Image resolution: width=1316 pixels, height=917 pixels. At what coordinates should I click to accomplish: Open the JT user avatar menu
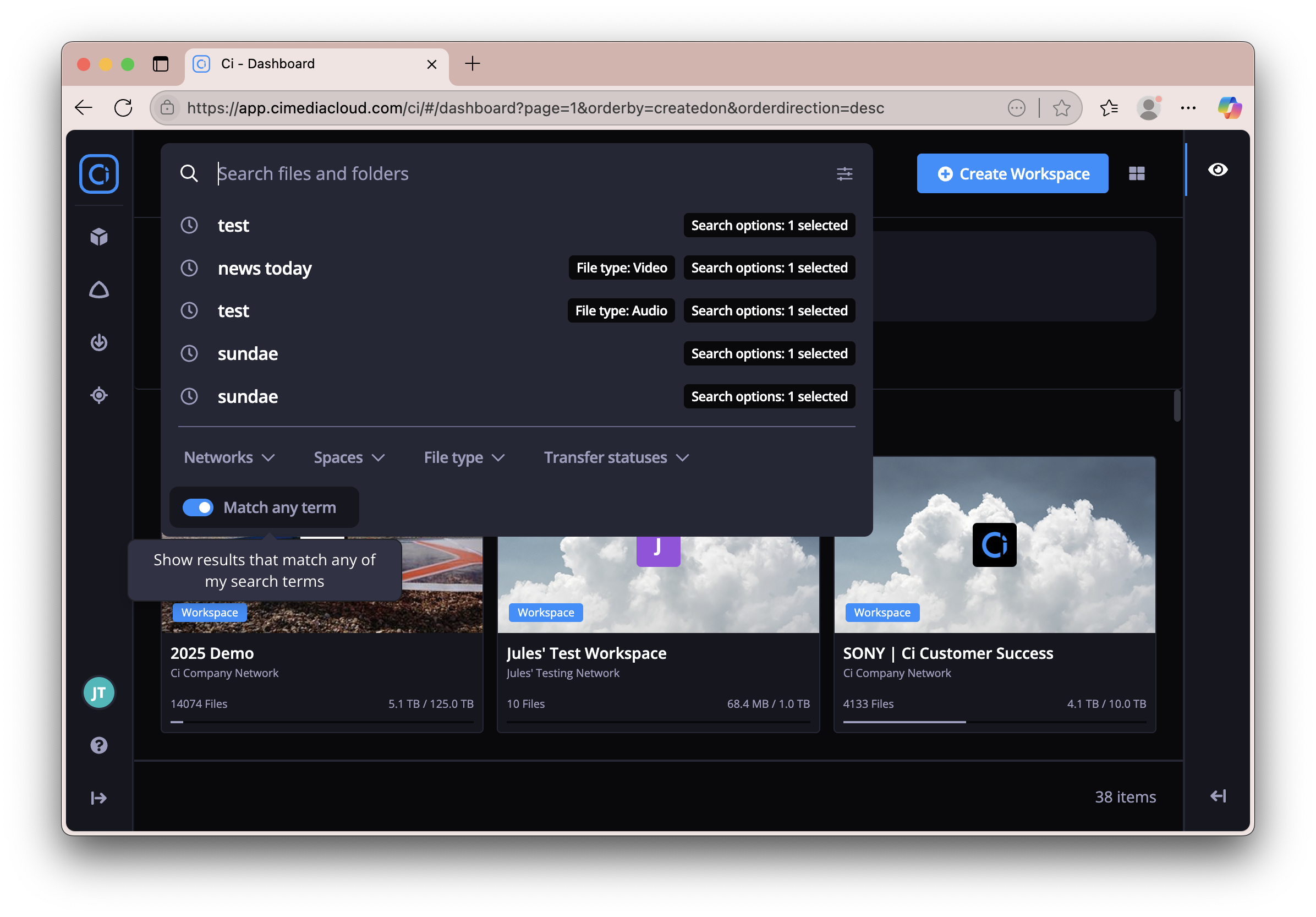coord(98,693)
